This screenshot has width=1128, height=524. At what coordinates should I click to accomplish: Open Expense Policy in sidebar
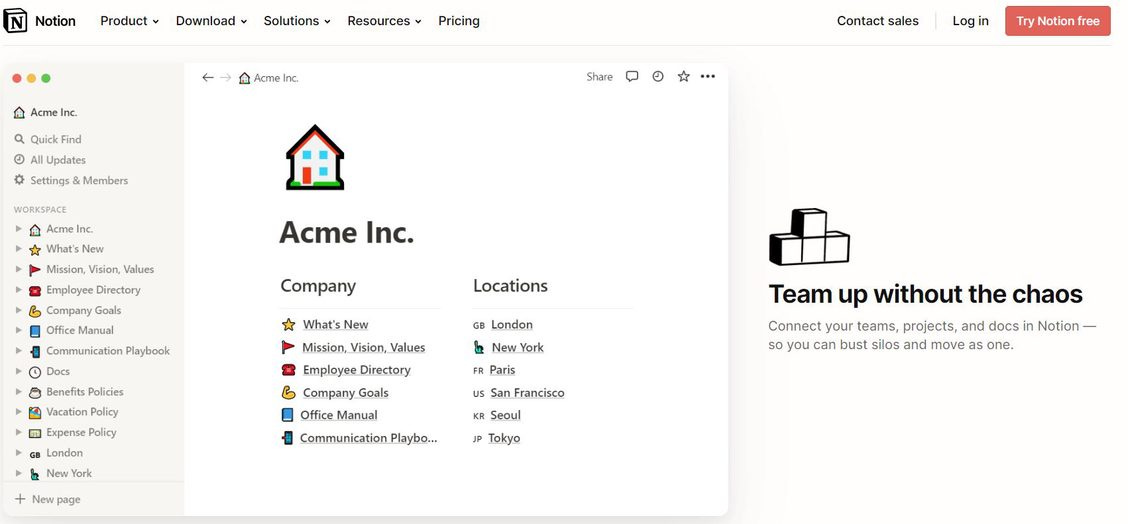pyautogui.click(x=81, y=433)
